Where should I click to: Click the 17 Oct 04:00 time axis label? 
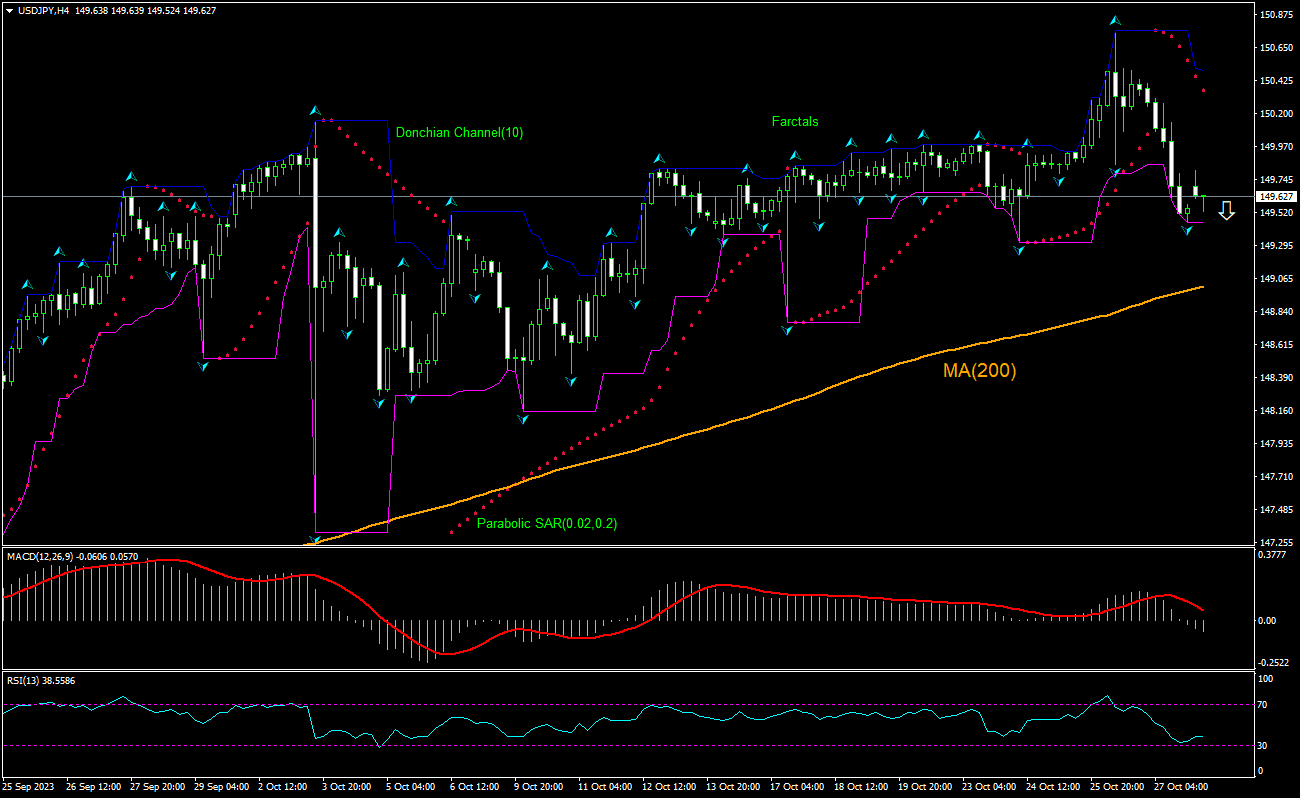coord(797,787)
